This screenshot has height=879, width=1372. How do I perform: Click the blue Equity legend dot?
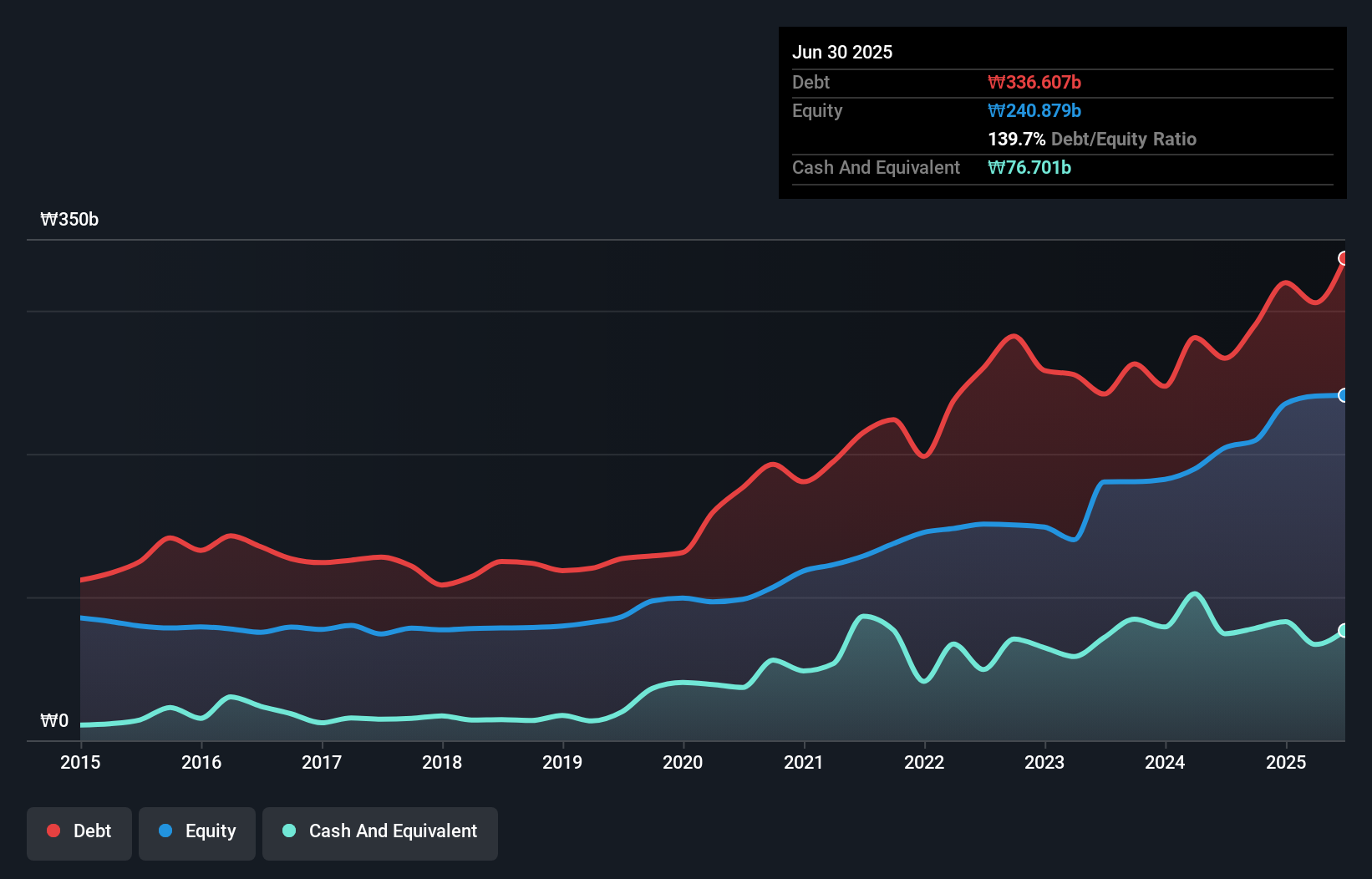tap(165, 831)
